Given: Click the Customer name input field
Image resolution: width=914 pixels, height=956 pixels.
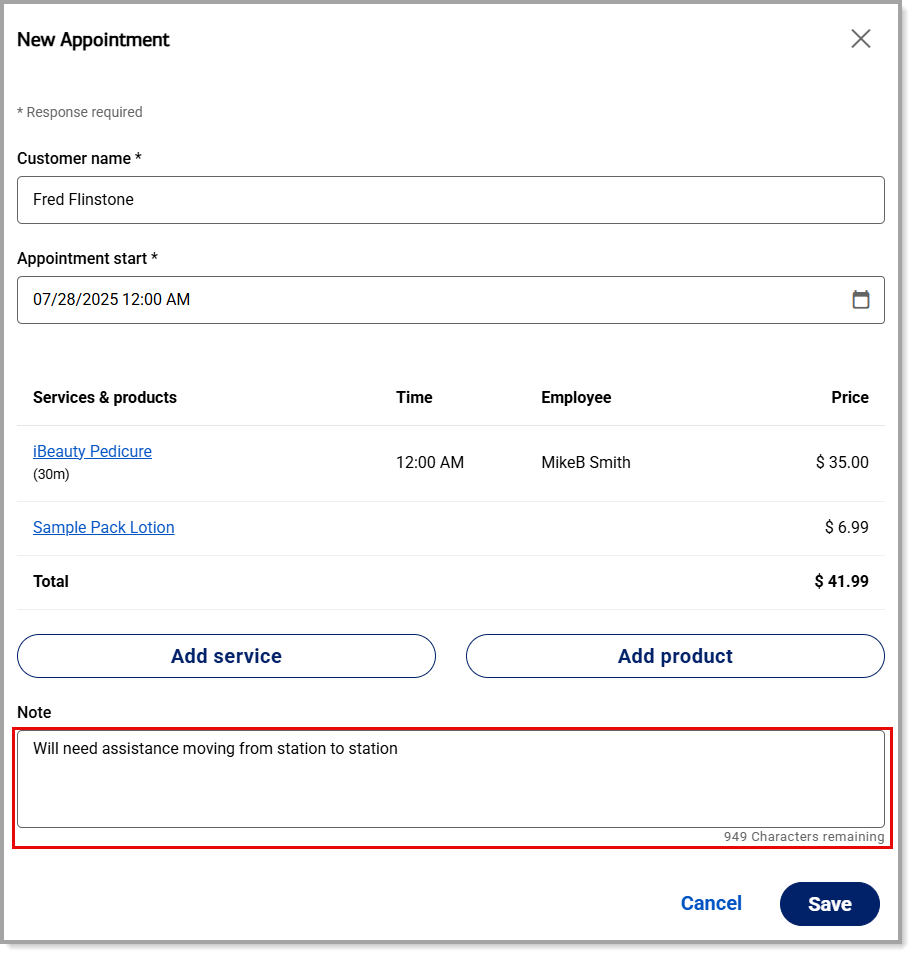Looking at the screenshot, I should click(451, 200).
